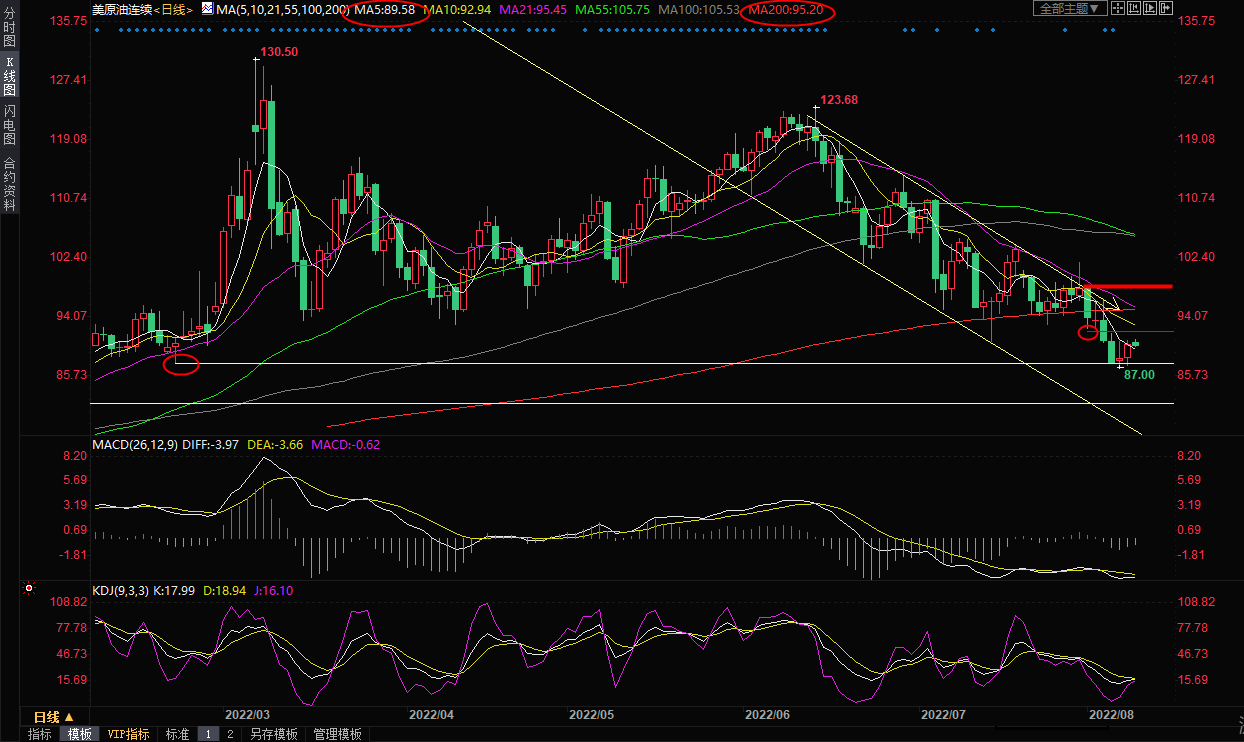
Task: Click 另存模板 to save template
Action: coord(273,734)
